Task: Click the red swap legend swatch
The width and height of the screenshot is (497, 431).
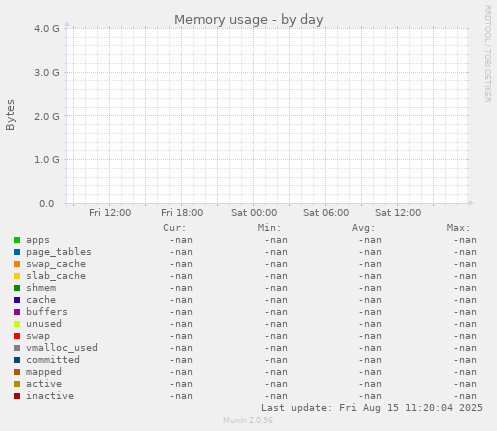Action: point(17,336)
